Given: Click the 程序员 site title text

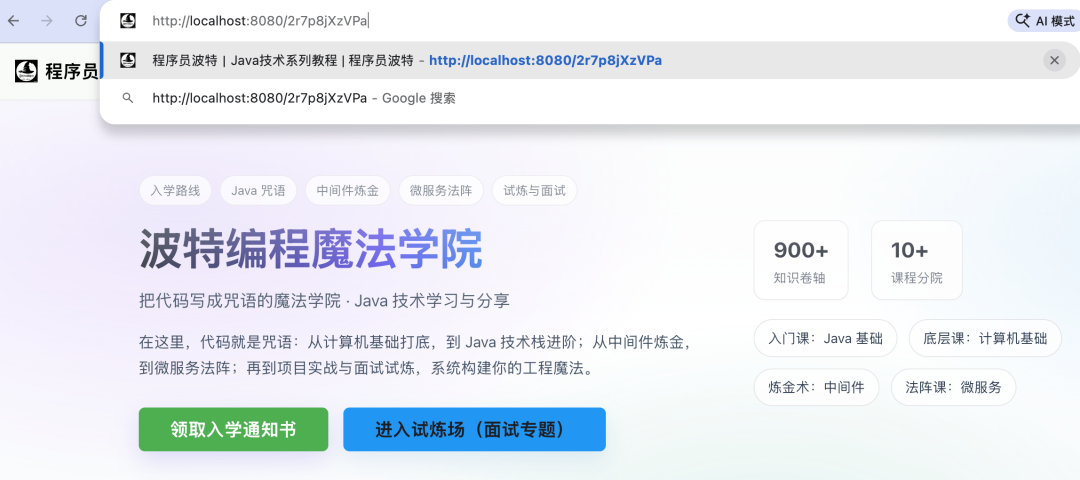Looking at the screenshot, I should (x=71, y=71).
